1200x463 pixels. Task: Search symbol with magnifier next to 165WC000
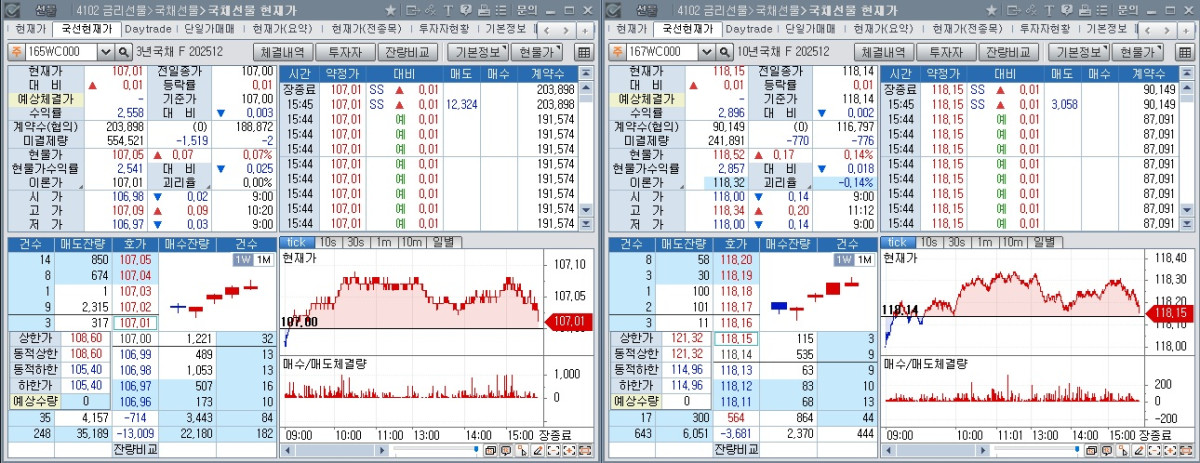click(x=124, y=51)
